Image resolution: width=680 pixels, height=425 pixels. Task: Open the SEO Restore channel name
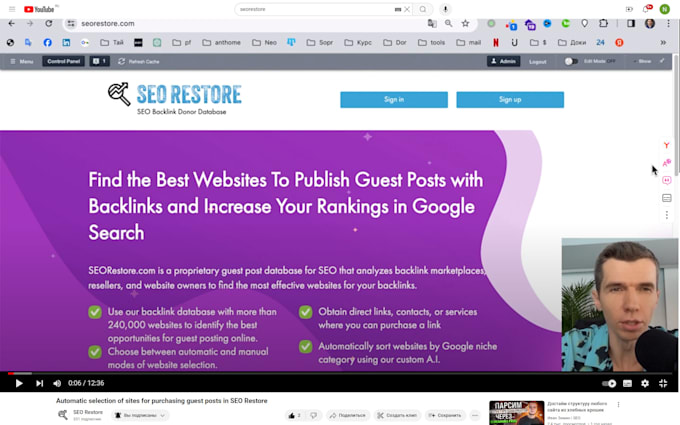(88, 412)
